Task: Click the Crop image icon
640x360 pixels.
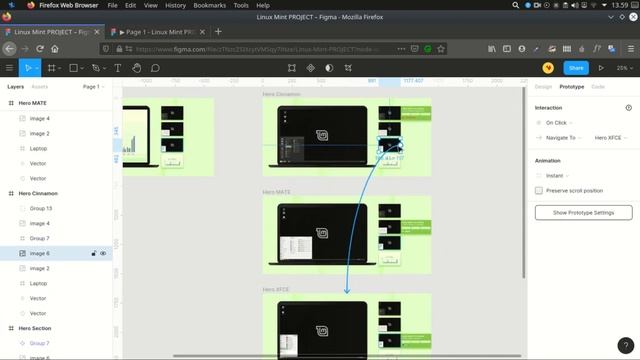Action: (x=348, y=68)
